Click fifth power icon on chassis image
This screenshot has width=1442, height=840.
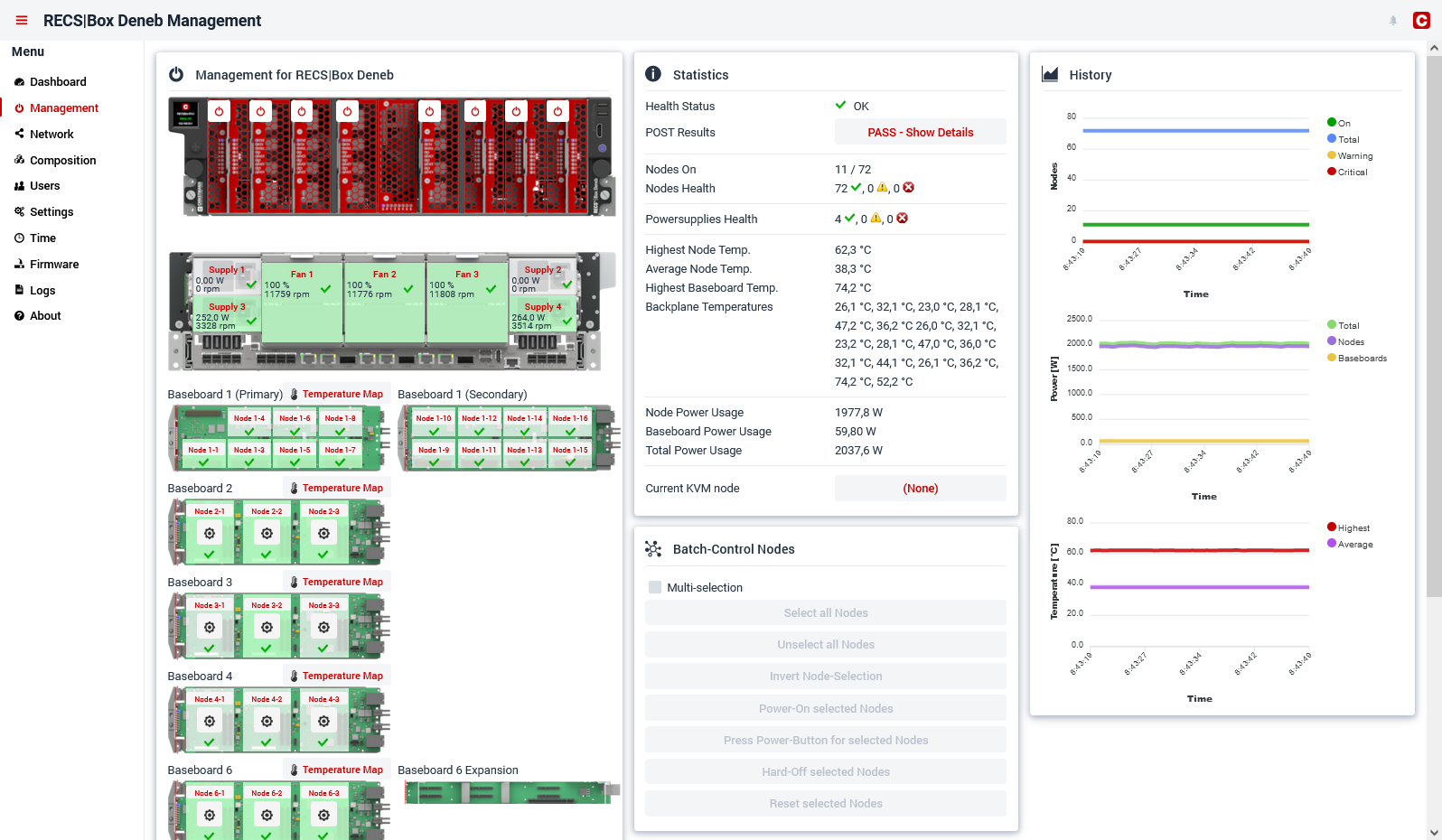pyautogui.click(x=429, y=111)
